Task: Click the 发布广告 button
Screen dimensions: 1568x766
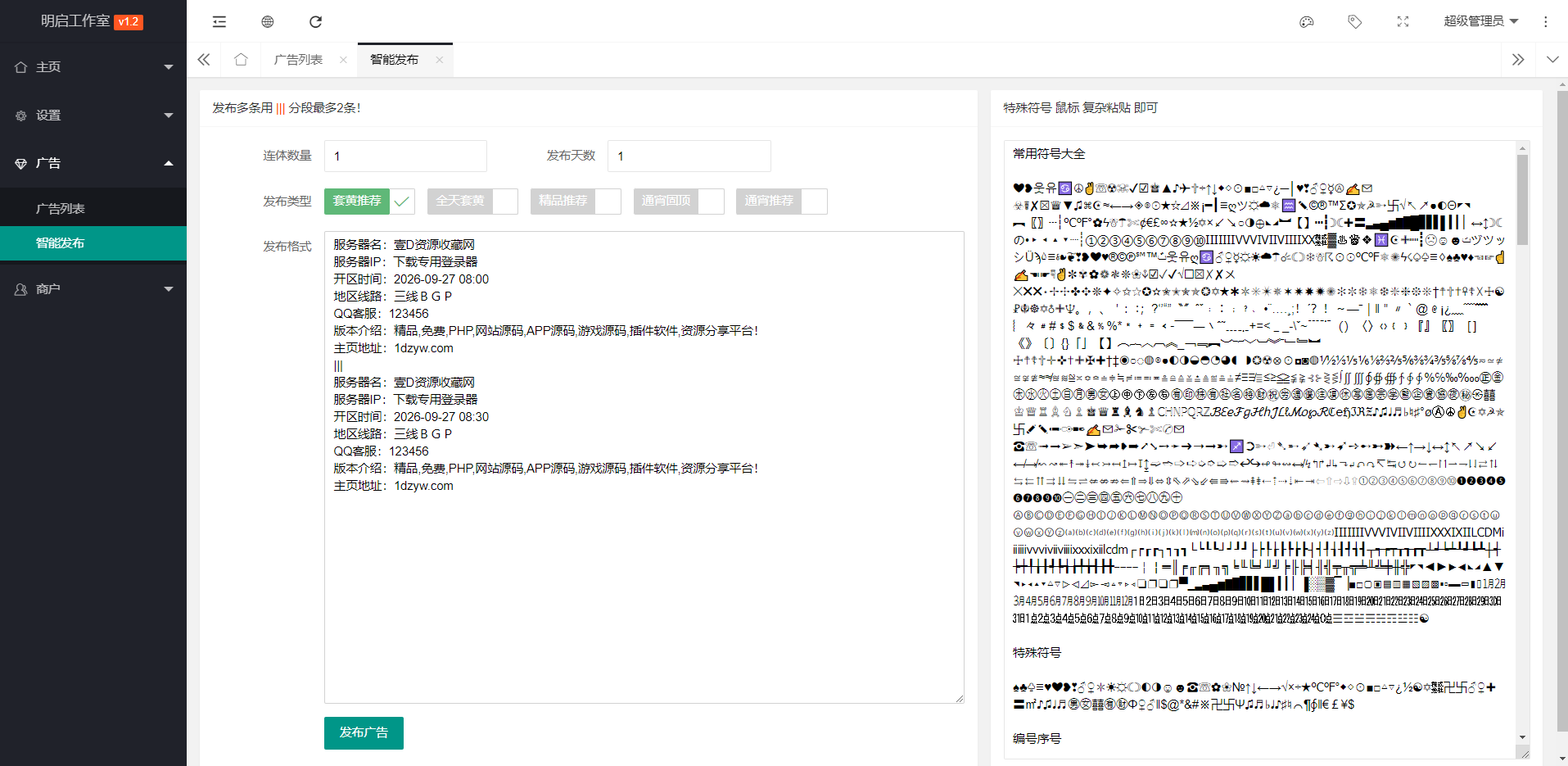Action: (x=364, y=732)
